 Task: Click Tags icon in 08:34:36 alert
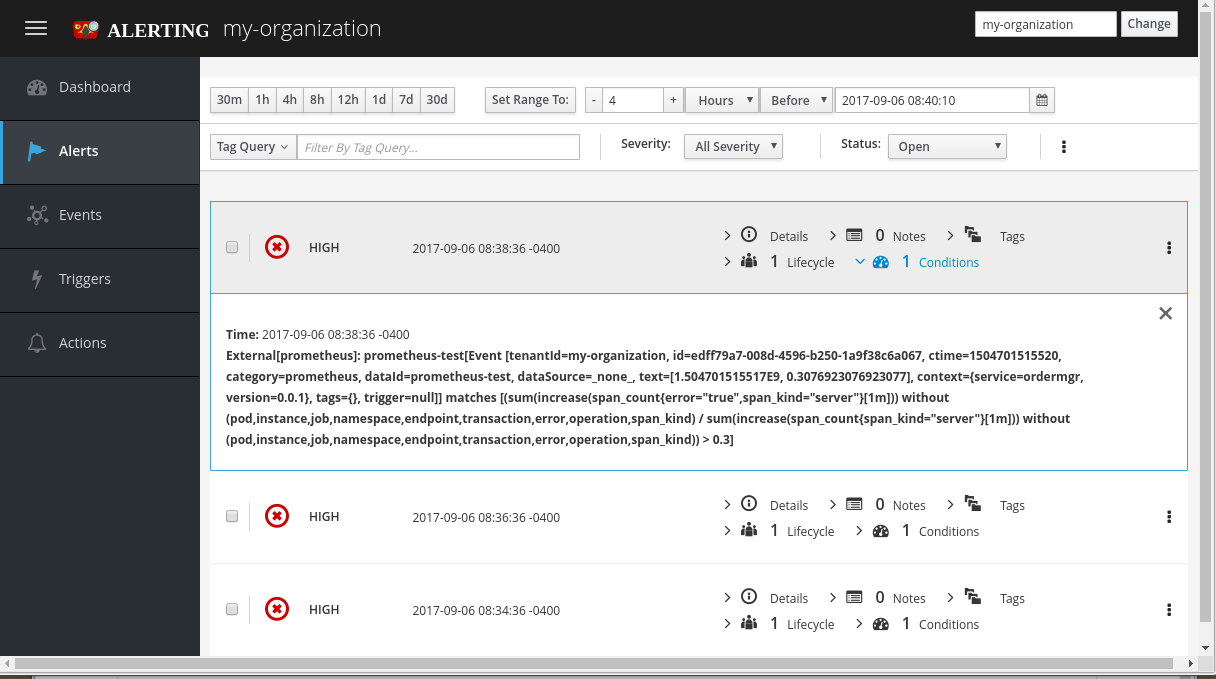click(x=972, y=597)
